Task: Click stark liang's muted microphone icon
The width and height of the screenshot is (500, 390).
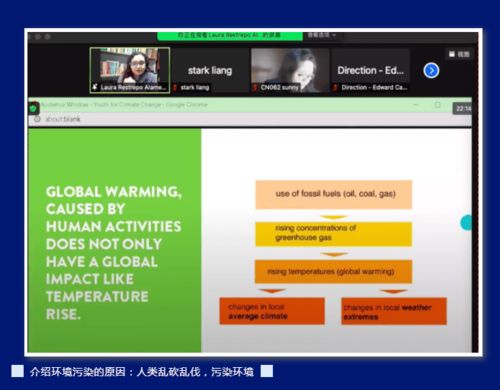Action: (175, 88)
